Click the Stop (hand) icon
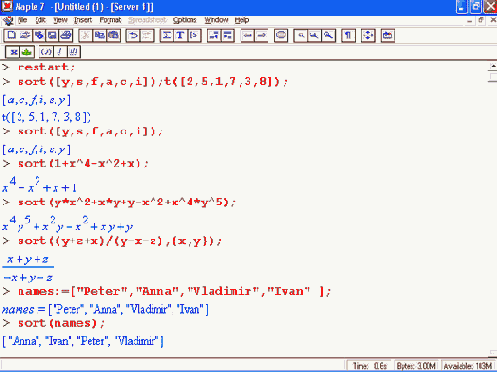 (x=281, y=35)
